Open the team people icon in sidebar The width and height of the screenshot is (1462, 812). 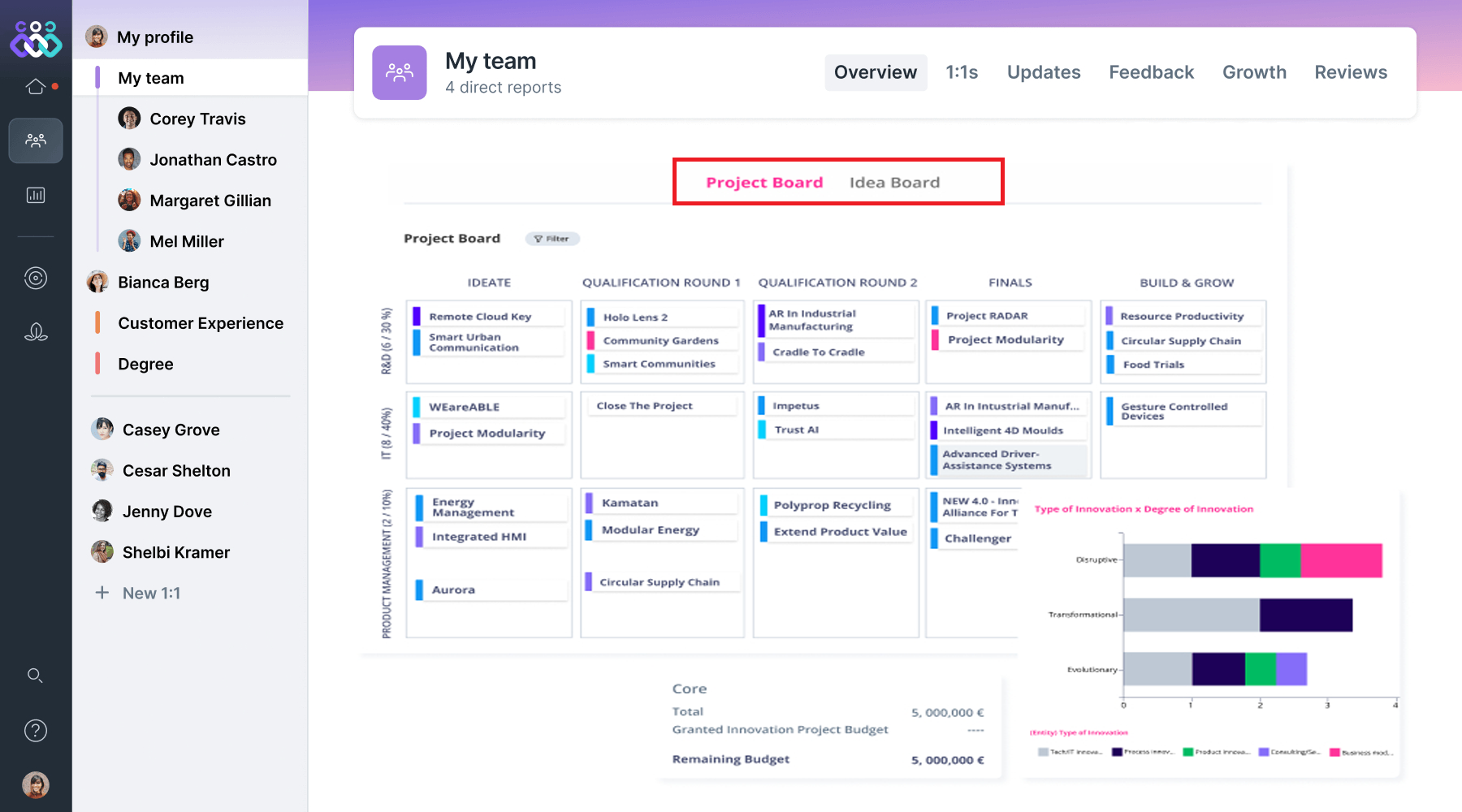36,140
